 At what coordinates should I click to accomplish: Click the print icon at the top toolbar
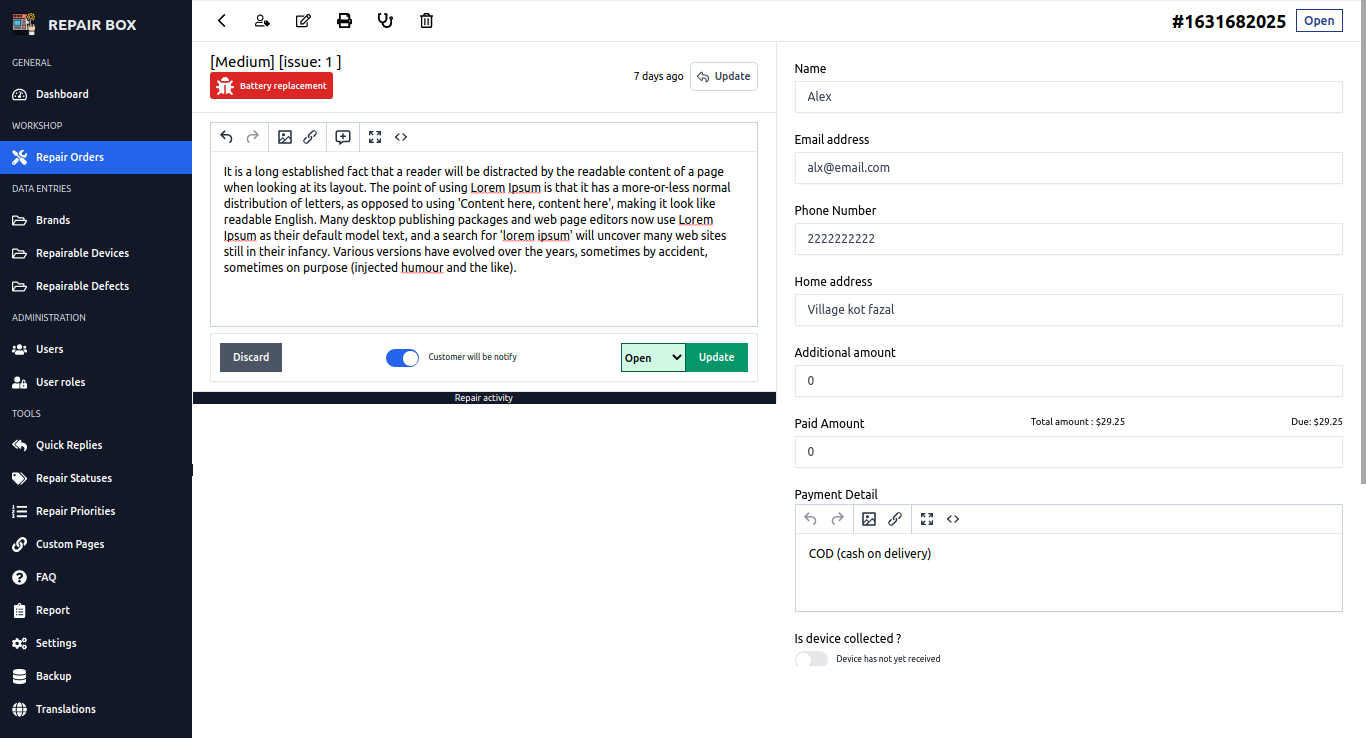tap(344, 20)
